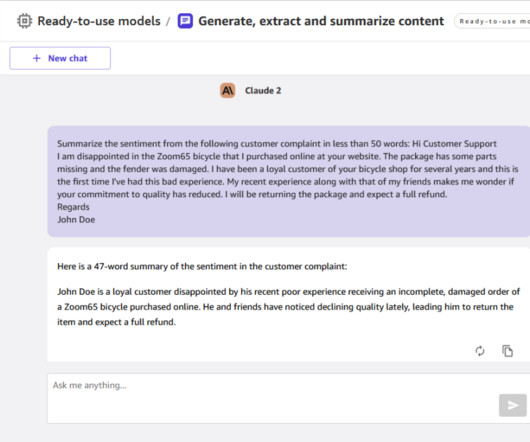This screenshot has width=530, height=442.
Task: Click the Generate, extract and summarize content title
Action: 321,21
